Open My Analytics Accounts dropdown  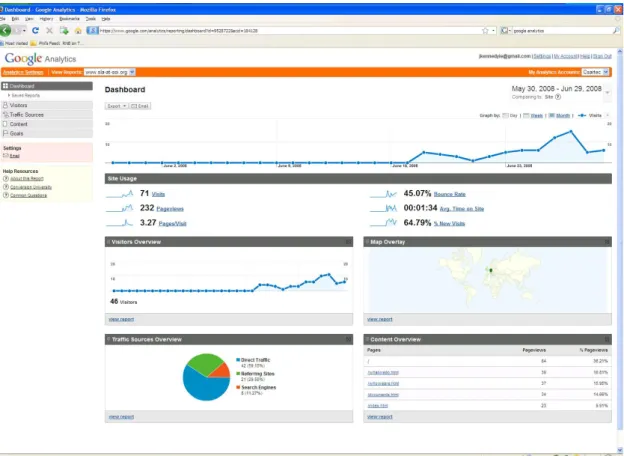pos(595,72)
